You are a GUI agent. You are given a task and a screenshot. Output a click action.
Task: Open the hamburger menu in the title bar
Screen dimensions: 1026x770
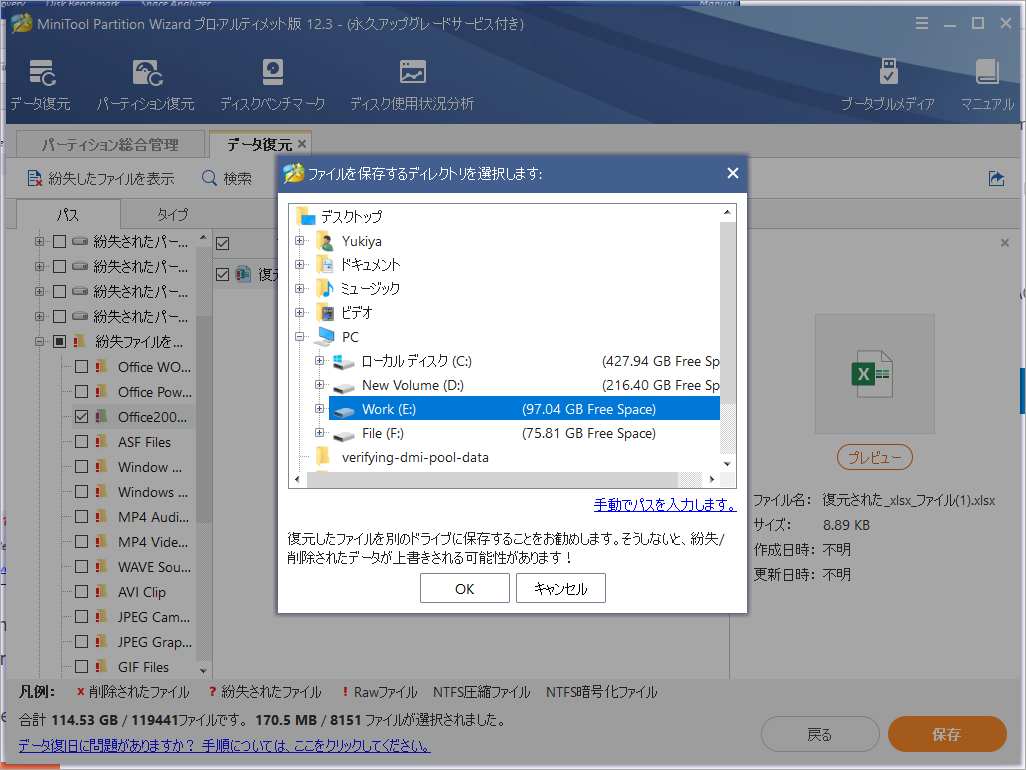[x=921, y=24]
